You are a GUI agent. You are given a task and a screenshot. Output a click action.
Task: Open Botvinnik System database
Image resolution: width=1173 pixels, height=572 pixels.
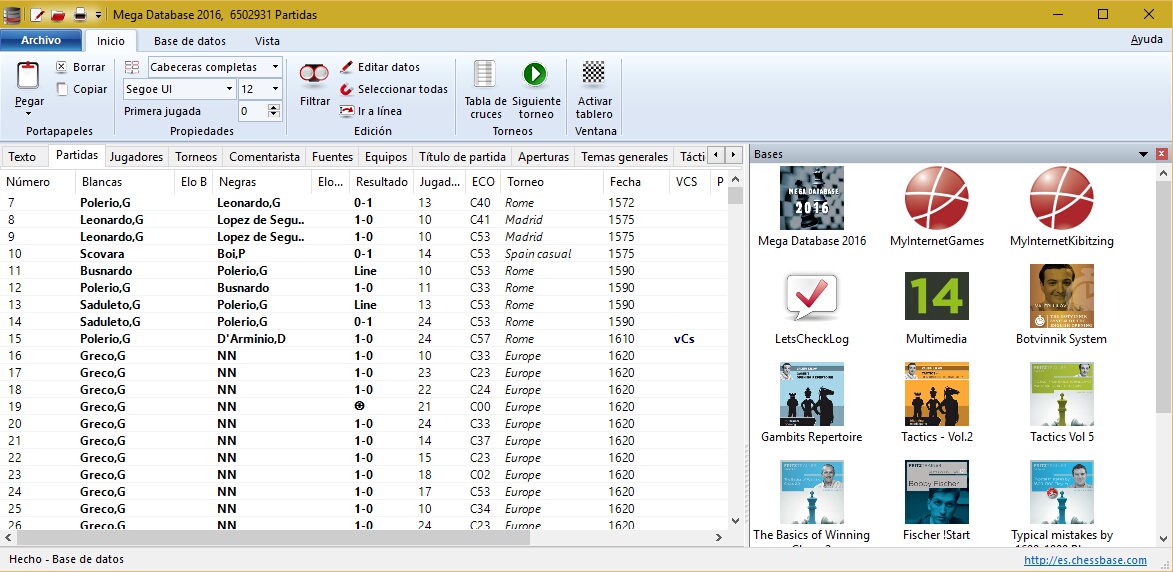[1062, 296]
